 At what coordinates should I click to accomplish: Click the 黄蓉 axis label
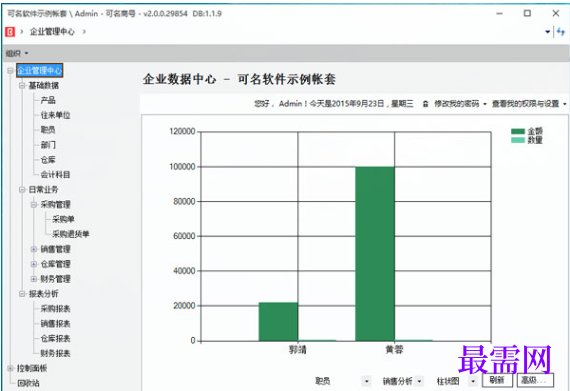point(394,350)
